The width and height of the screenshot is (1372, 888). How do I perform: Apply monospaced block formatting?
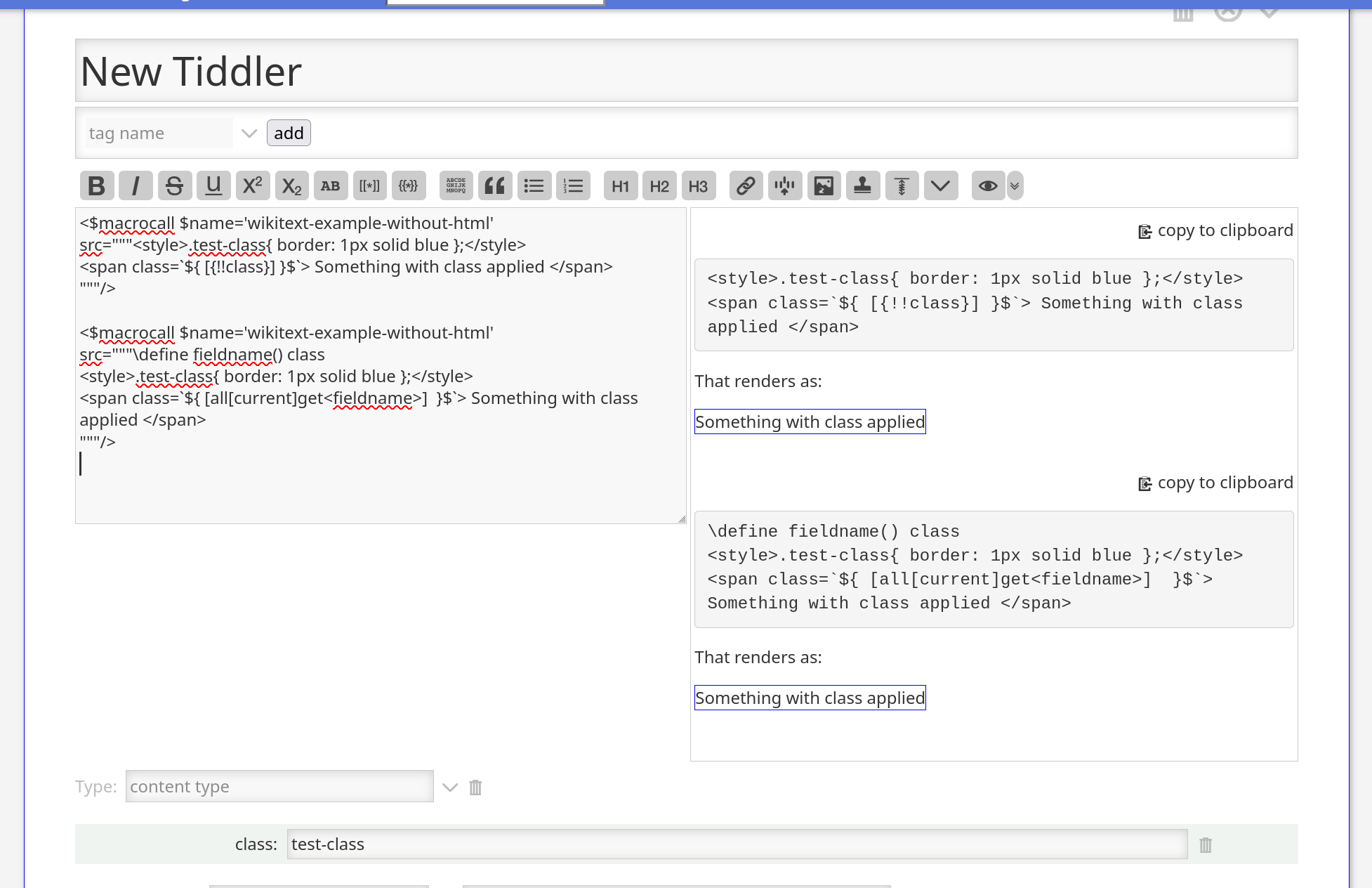[x=456, y=186]
